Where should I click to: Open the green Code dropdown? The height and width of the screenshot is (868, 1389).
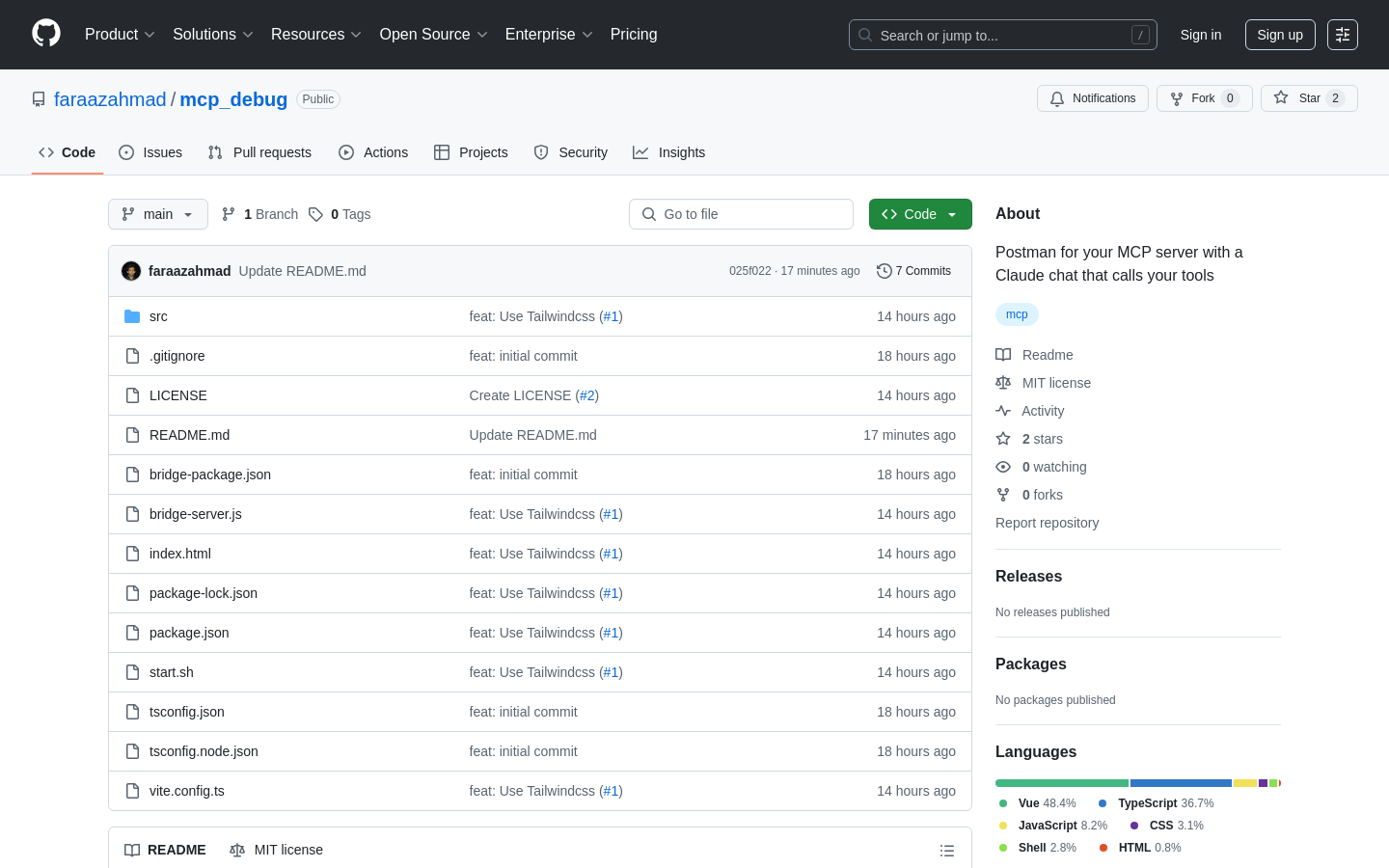point(920,214)
